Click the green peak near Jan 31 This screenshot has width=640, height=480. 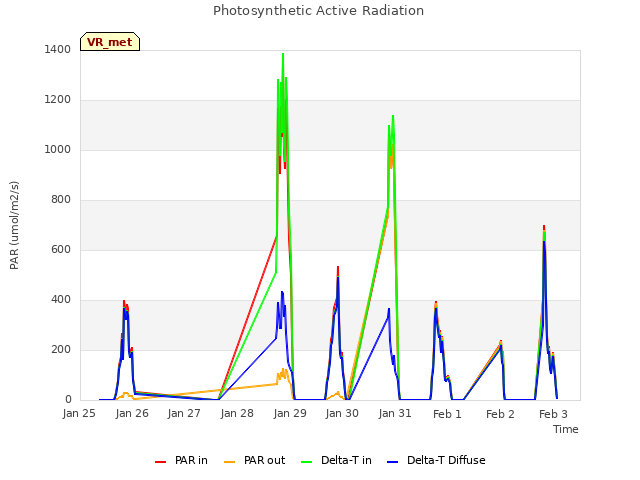pos(393,116)
